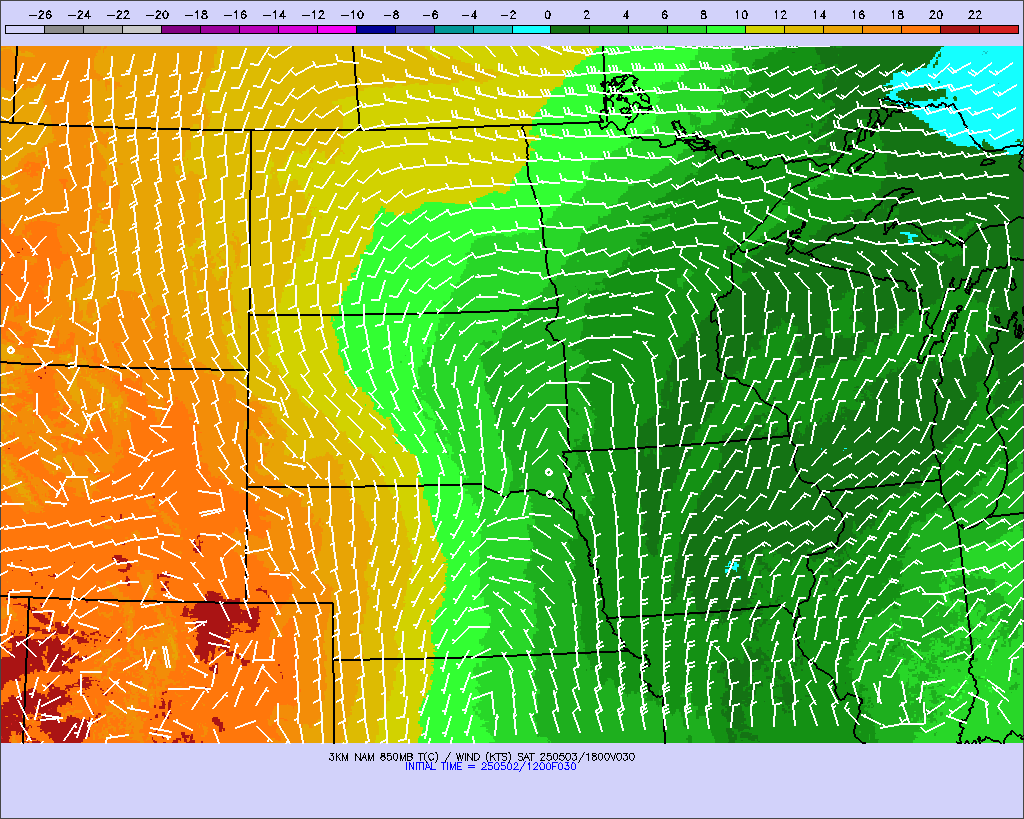
Task: Click the amber swatch between 14 and 16
Action: [x=843, y=29]
